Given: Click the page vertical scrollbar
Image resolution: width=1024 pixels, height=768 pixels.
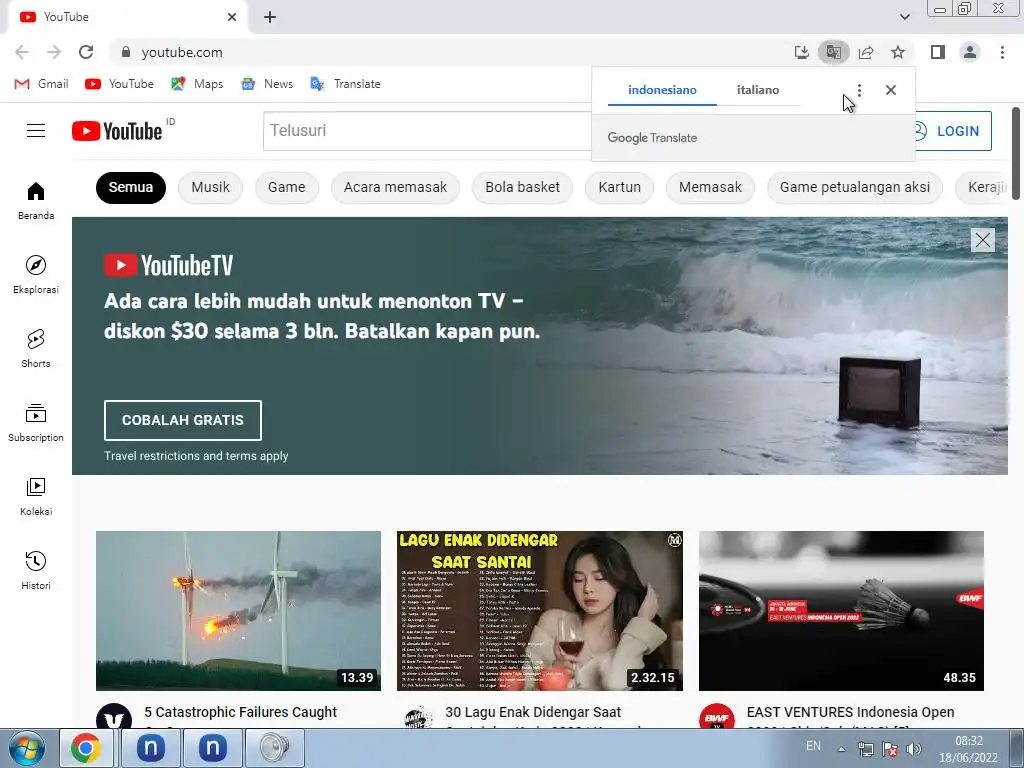Looking at the screenshot, I should (x=1016, y=153).
